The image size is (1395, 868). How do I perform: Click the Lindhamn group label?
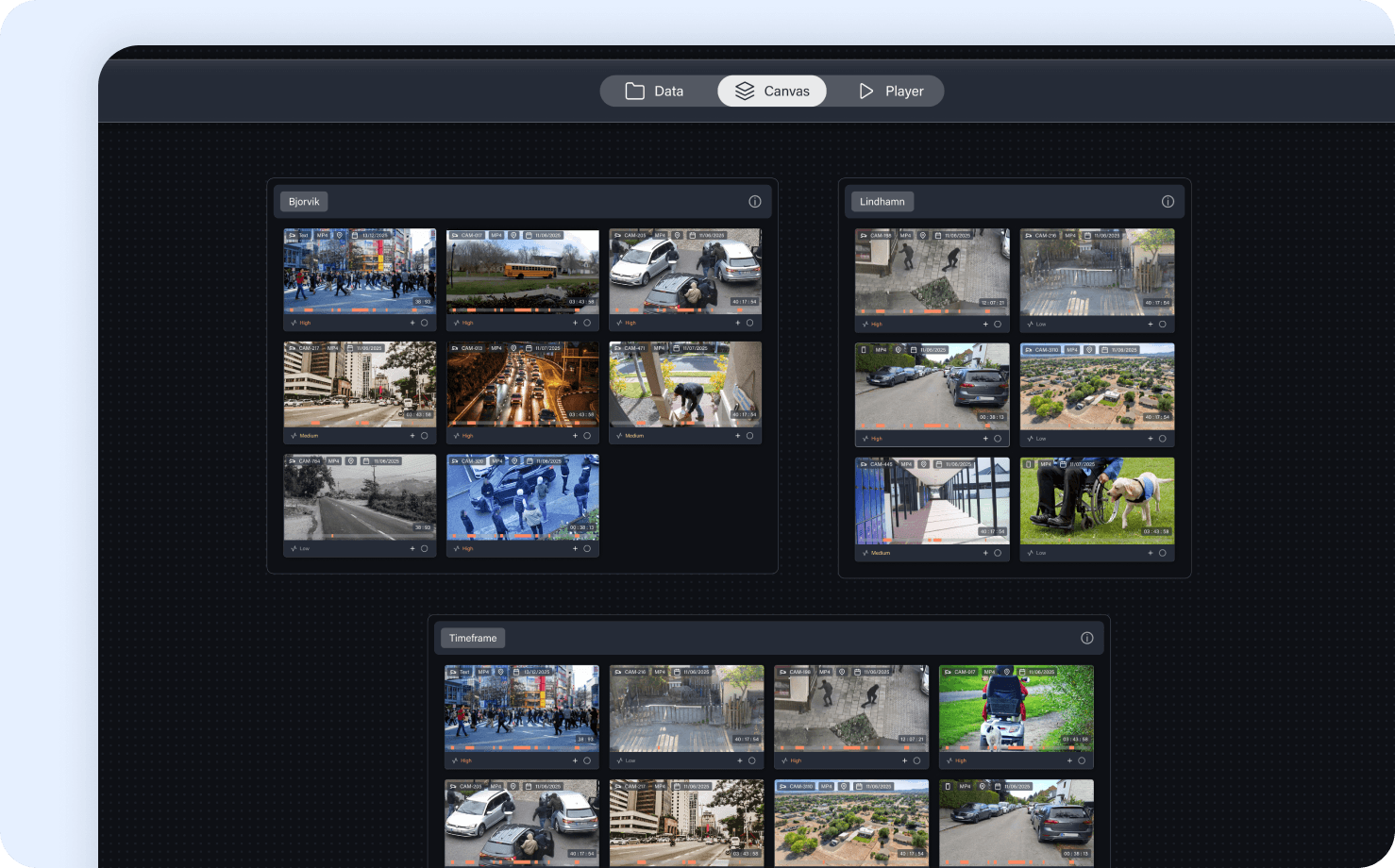coord(882,202)
